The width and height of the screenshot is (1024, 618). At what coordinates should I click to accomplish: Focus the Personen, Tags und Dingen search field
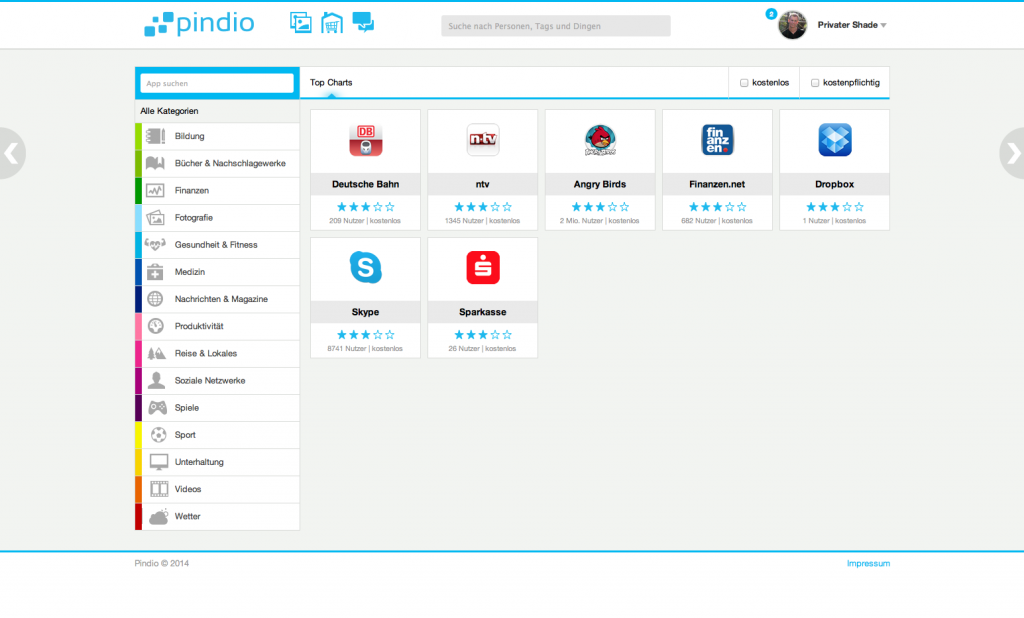tap(556, 26)
